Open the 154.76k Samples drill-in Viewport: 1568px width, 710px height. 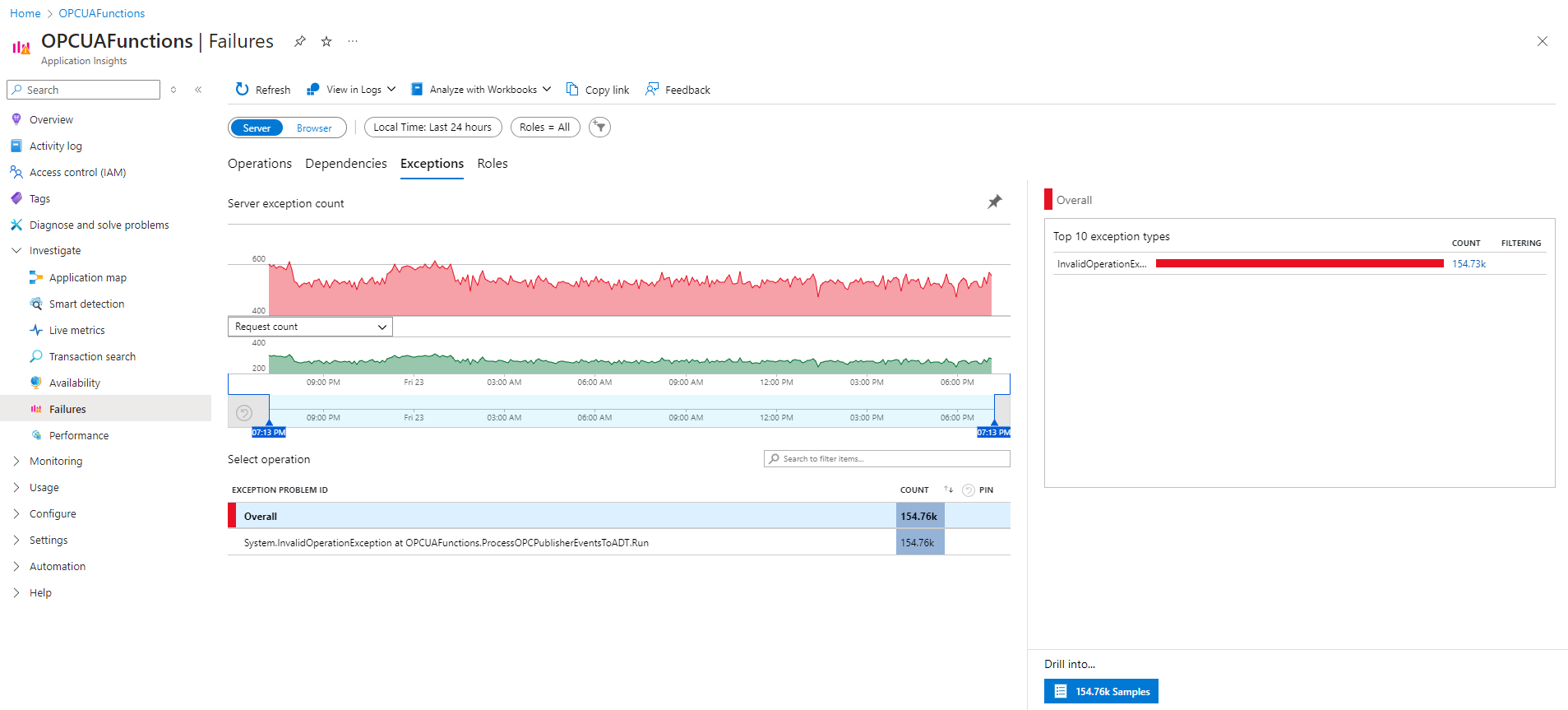1101,691
